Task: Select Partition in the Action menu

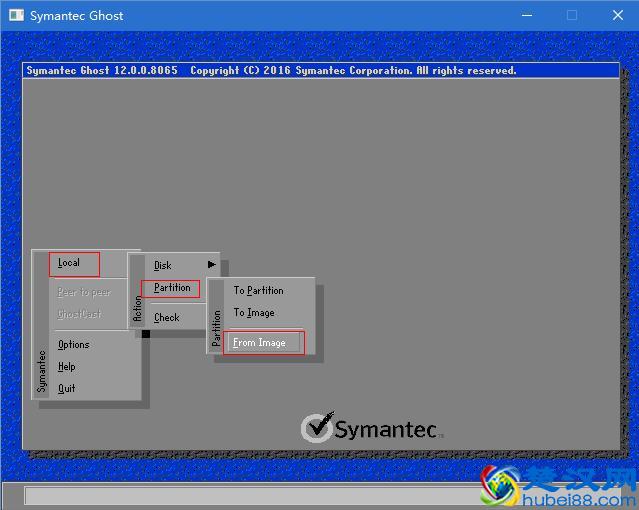Action: (x=172, y=288)
